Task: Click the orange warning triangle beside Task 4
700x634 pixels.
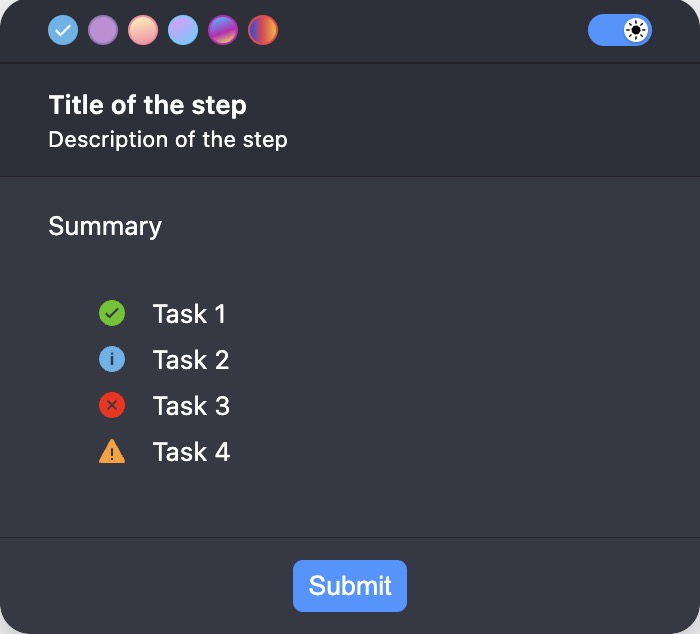Action: tap(112, 451)
